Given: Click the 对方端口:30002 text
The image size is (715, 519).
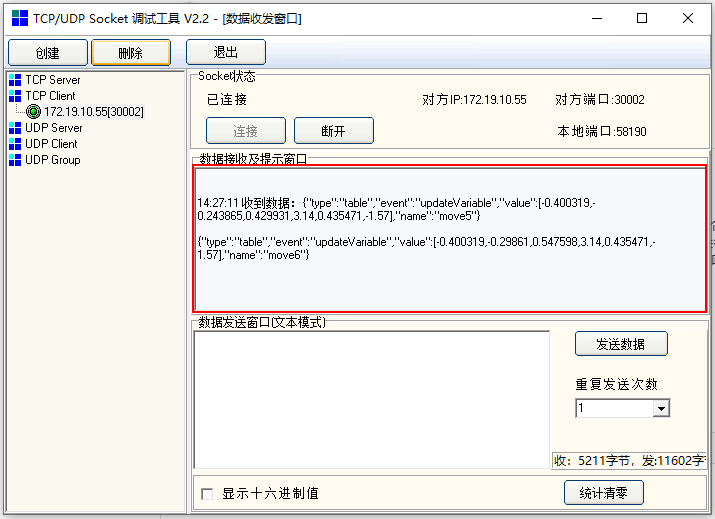Looking at the screenshot, I should 600,99.
